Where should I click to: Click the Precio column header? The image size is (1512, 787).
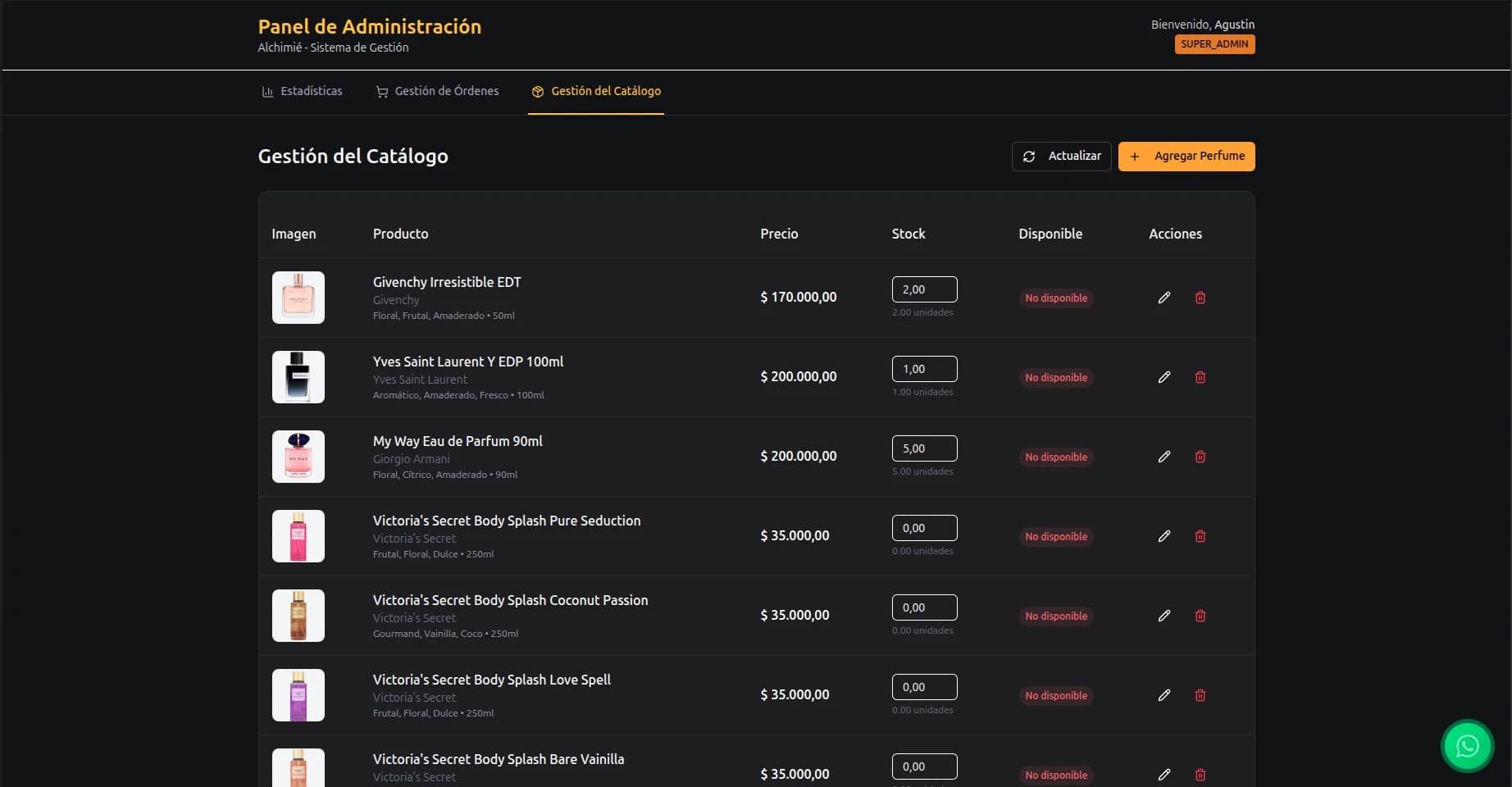click(779, 234)
